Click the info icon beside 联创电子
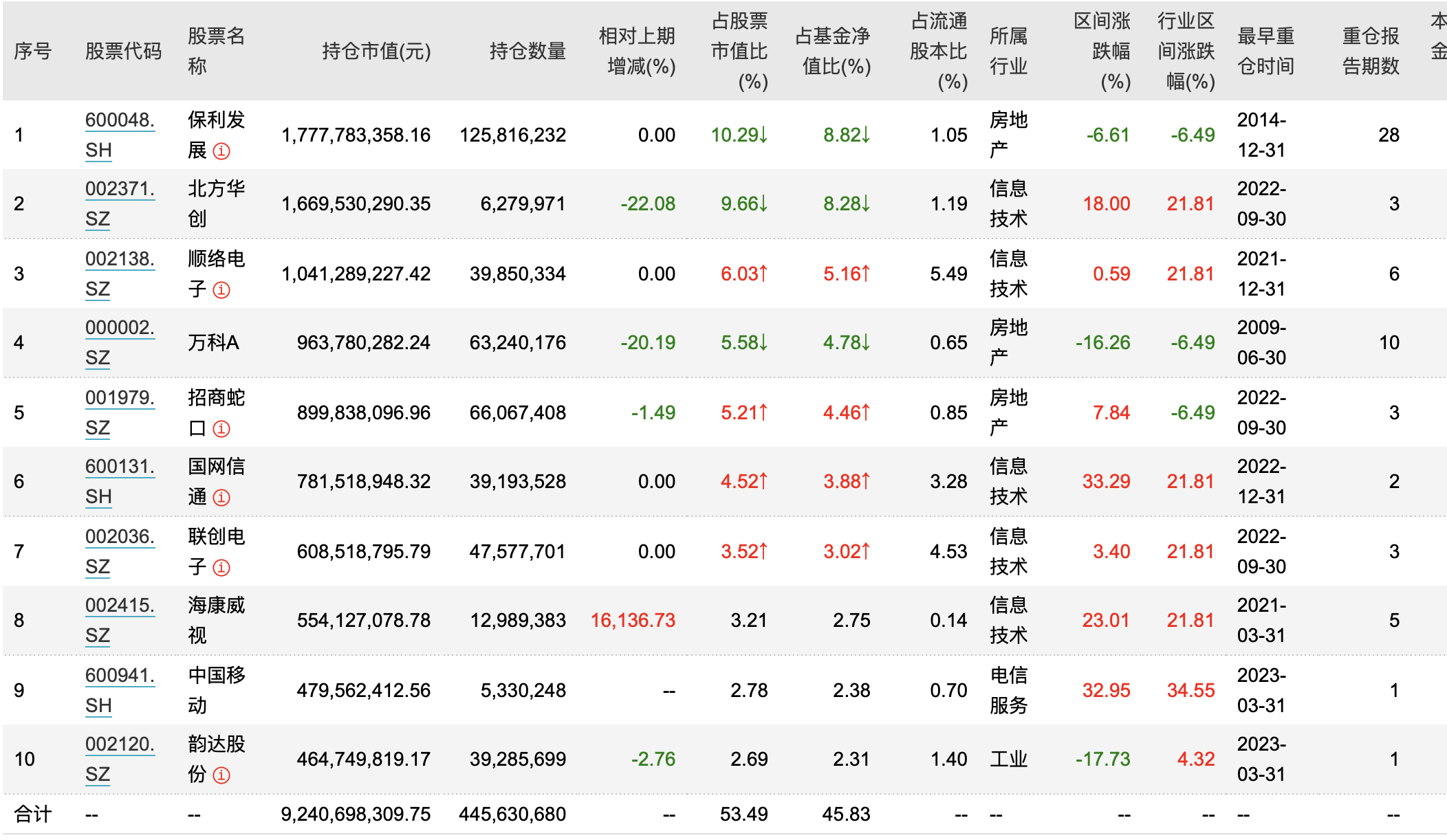1447x840 pixels. coord(221,568)
